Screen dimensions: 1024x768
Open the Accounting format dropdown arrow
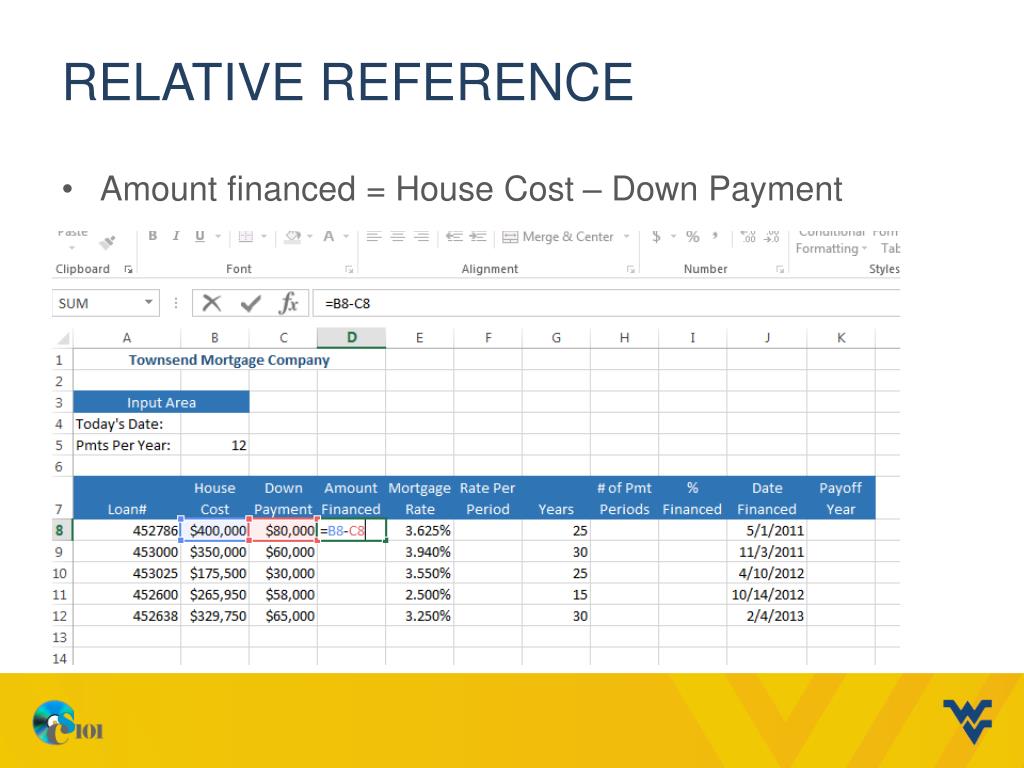[673, 236]
